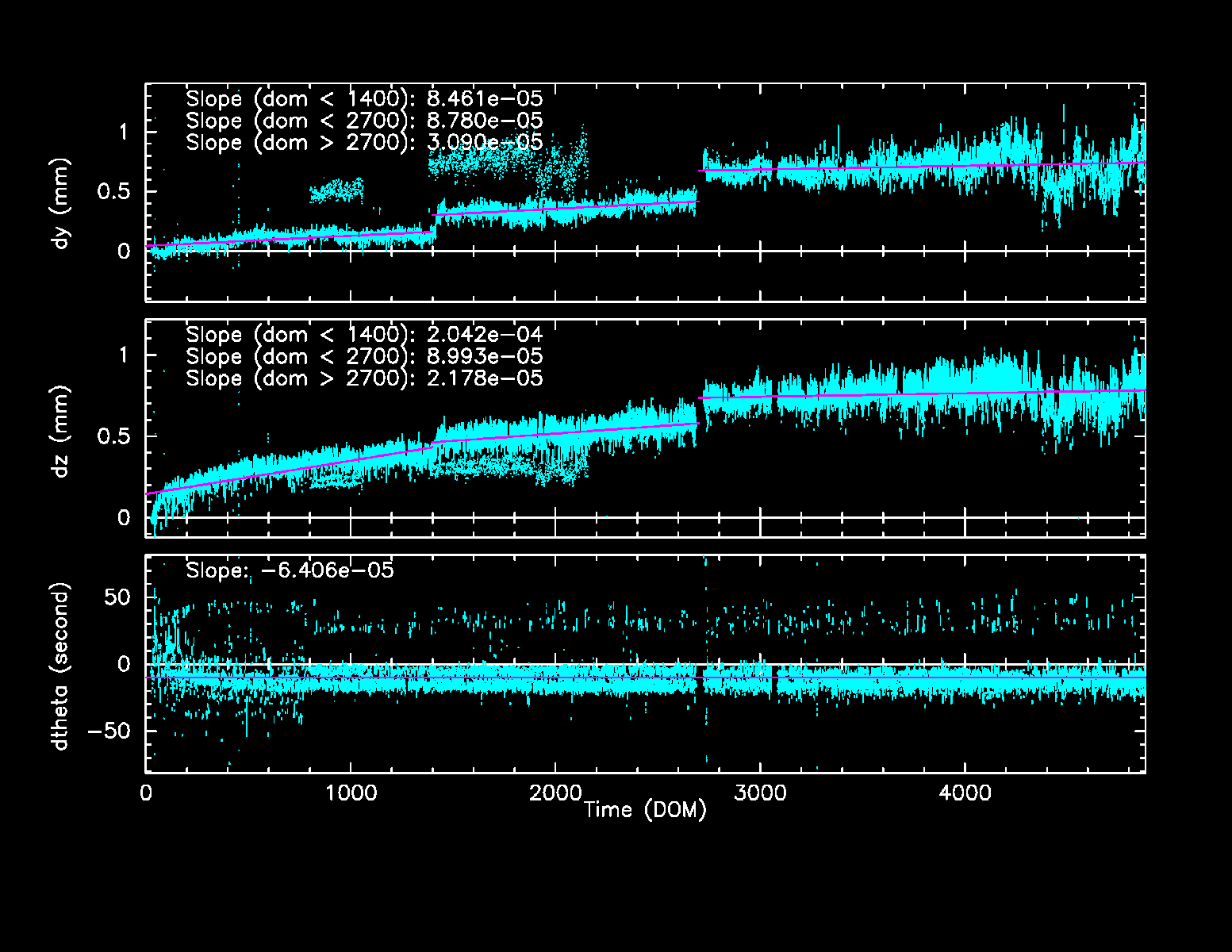Select the 2000 tick label on time axis
The image size is (1232, 952).
555,793
